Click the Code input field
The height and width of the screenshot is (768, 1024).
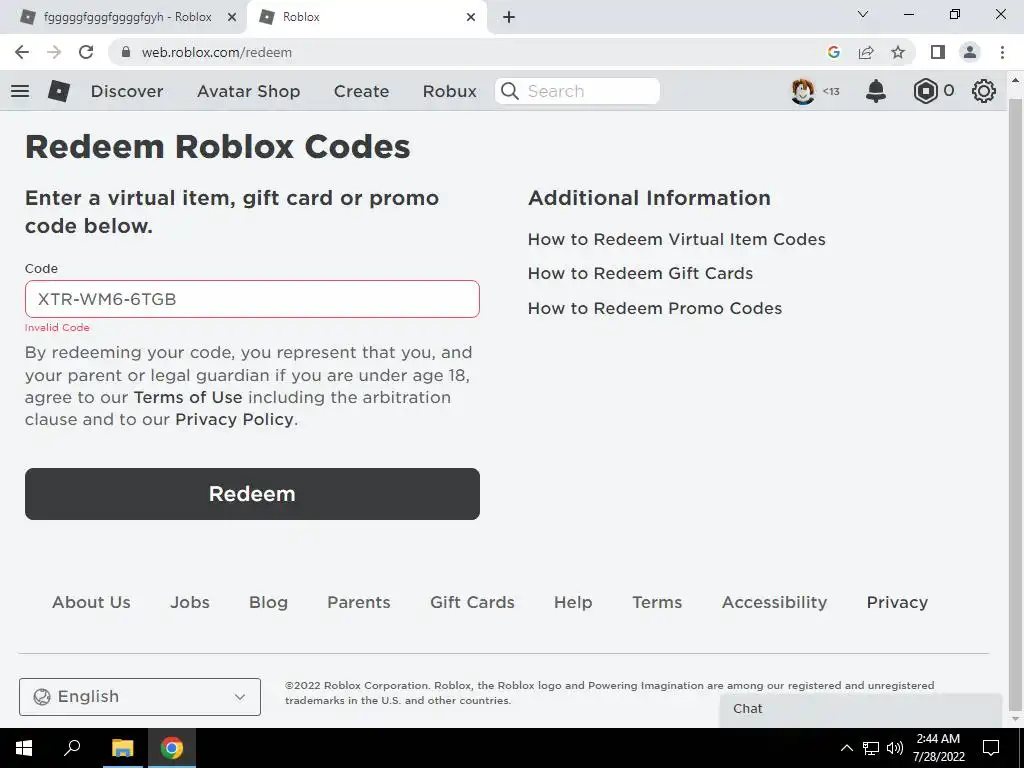(x=252, y=299)
